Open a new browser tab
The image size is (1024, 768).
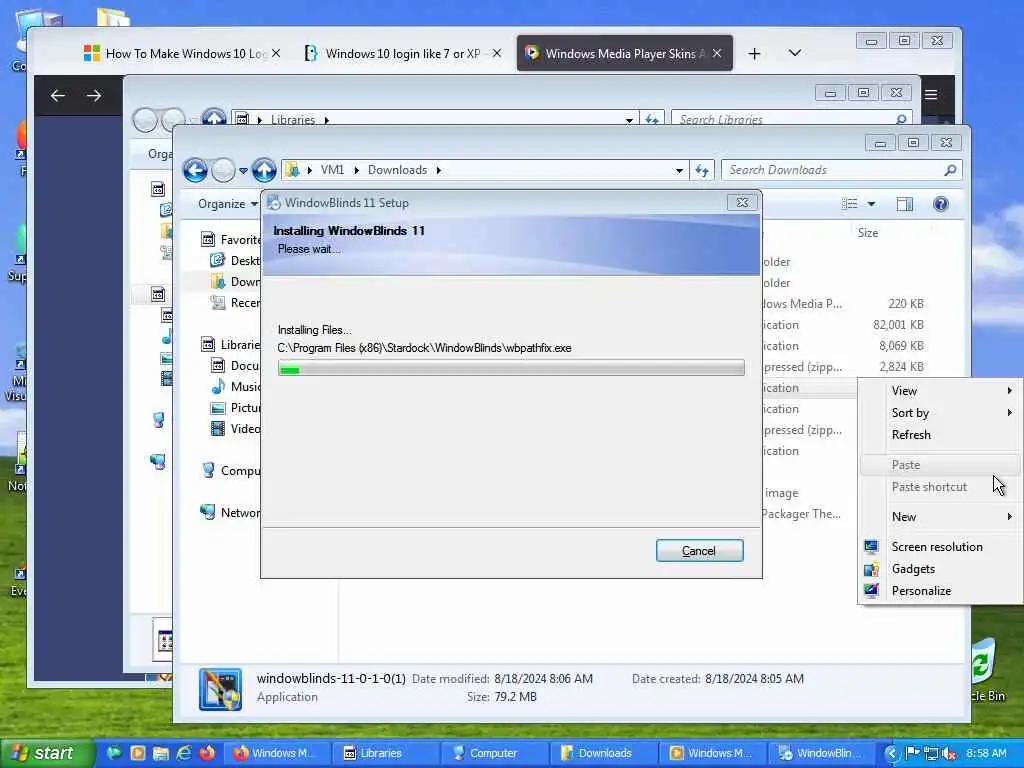click(x=754, y=54)
